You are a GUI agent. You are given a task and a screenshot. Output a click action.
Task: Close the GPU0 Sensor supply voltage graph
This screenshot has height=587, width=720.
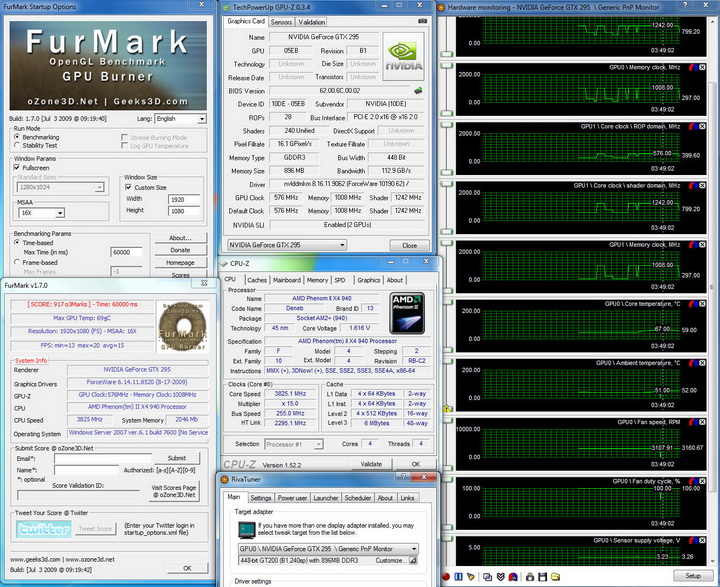click(x=702, y=541)
